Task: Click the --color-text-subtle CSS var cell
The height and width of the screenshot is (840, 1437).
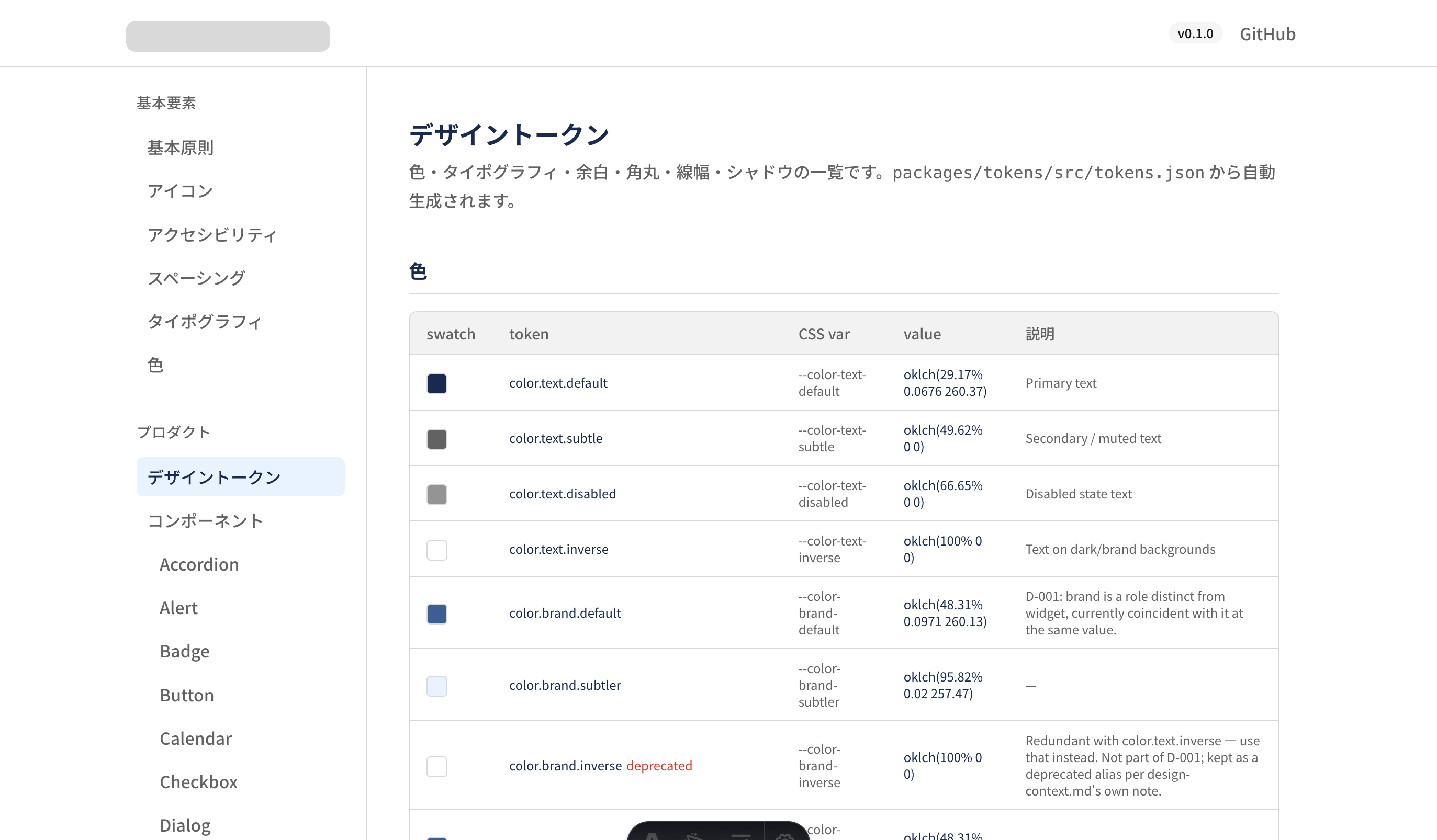Action: 832,438
